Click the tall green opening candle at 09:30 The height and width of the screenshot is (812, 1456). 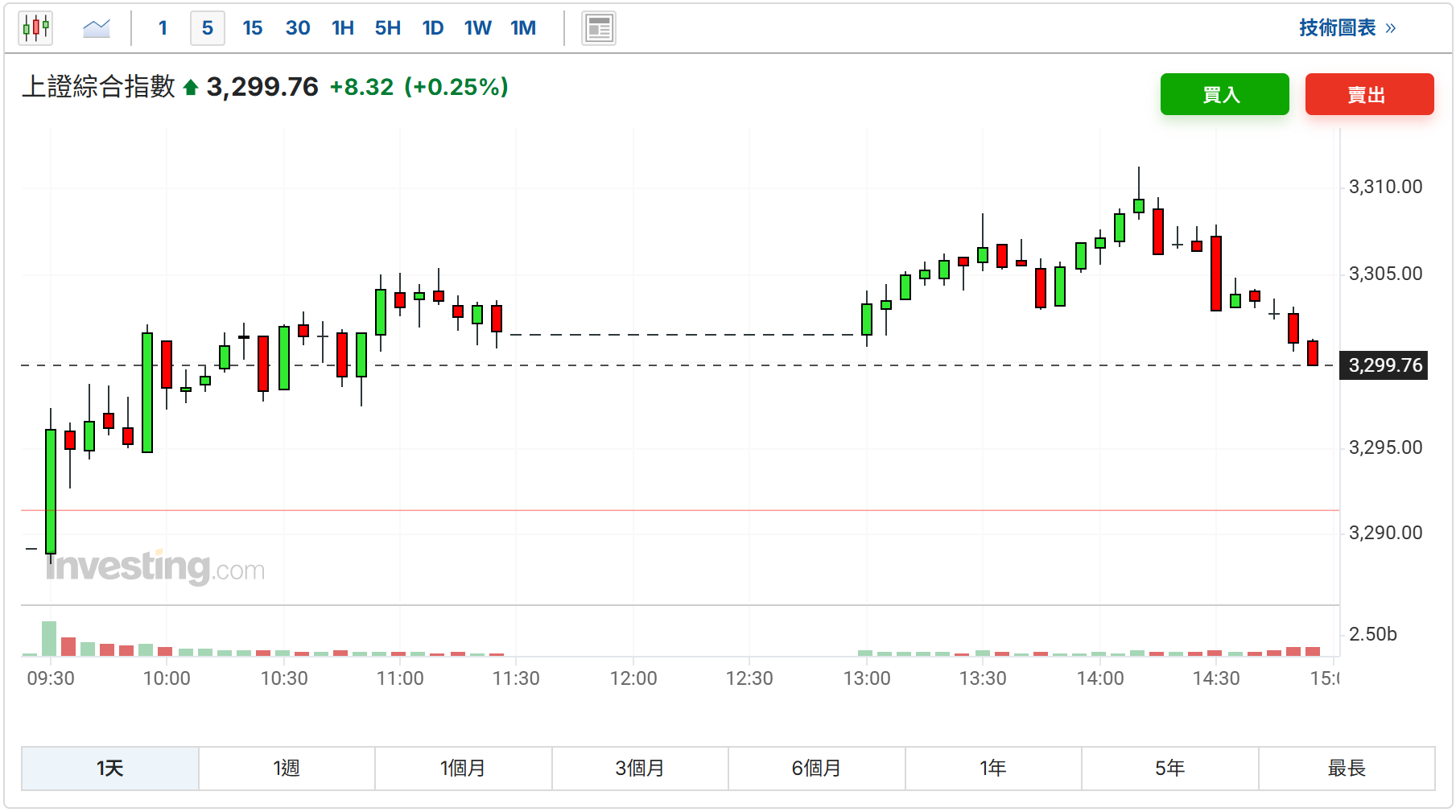pyautogui.click(x=51, y=491)
